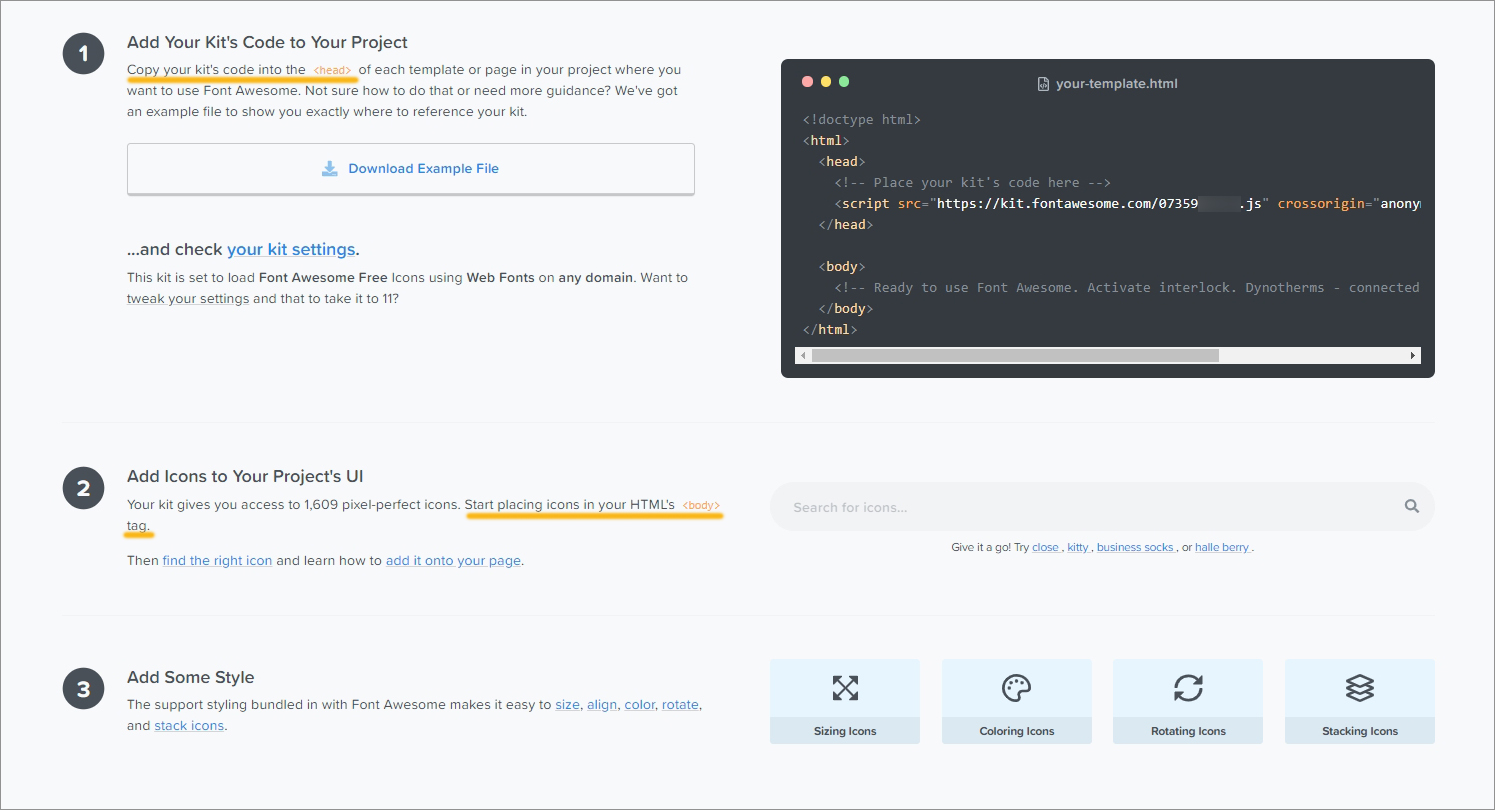Click the magnifying glass search icon
This screenshot has height=810, width=1495.
click(1412, 506)
